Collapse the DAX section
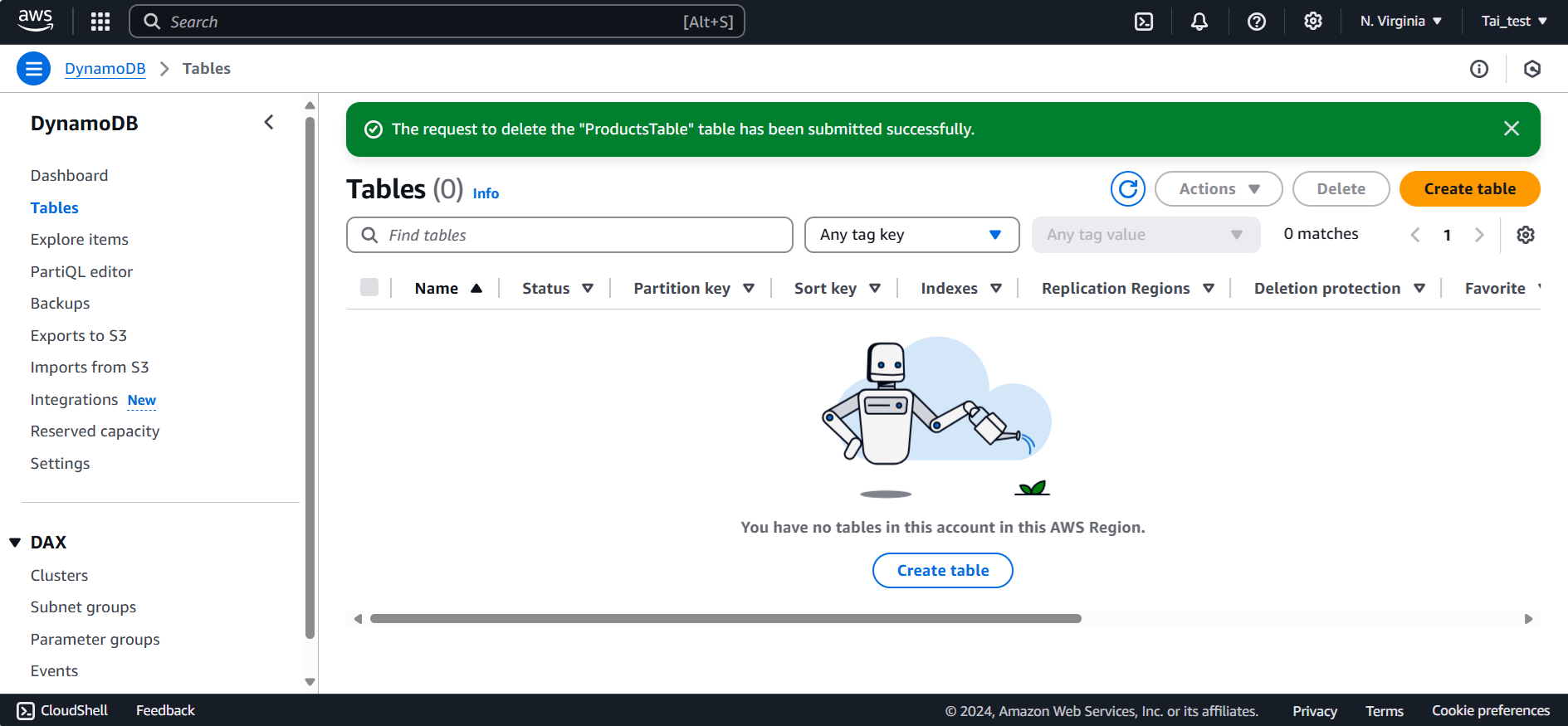The width and height of the screenshot is (1568, 726). 15,543
